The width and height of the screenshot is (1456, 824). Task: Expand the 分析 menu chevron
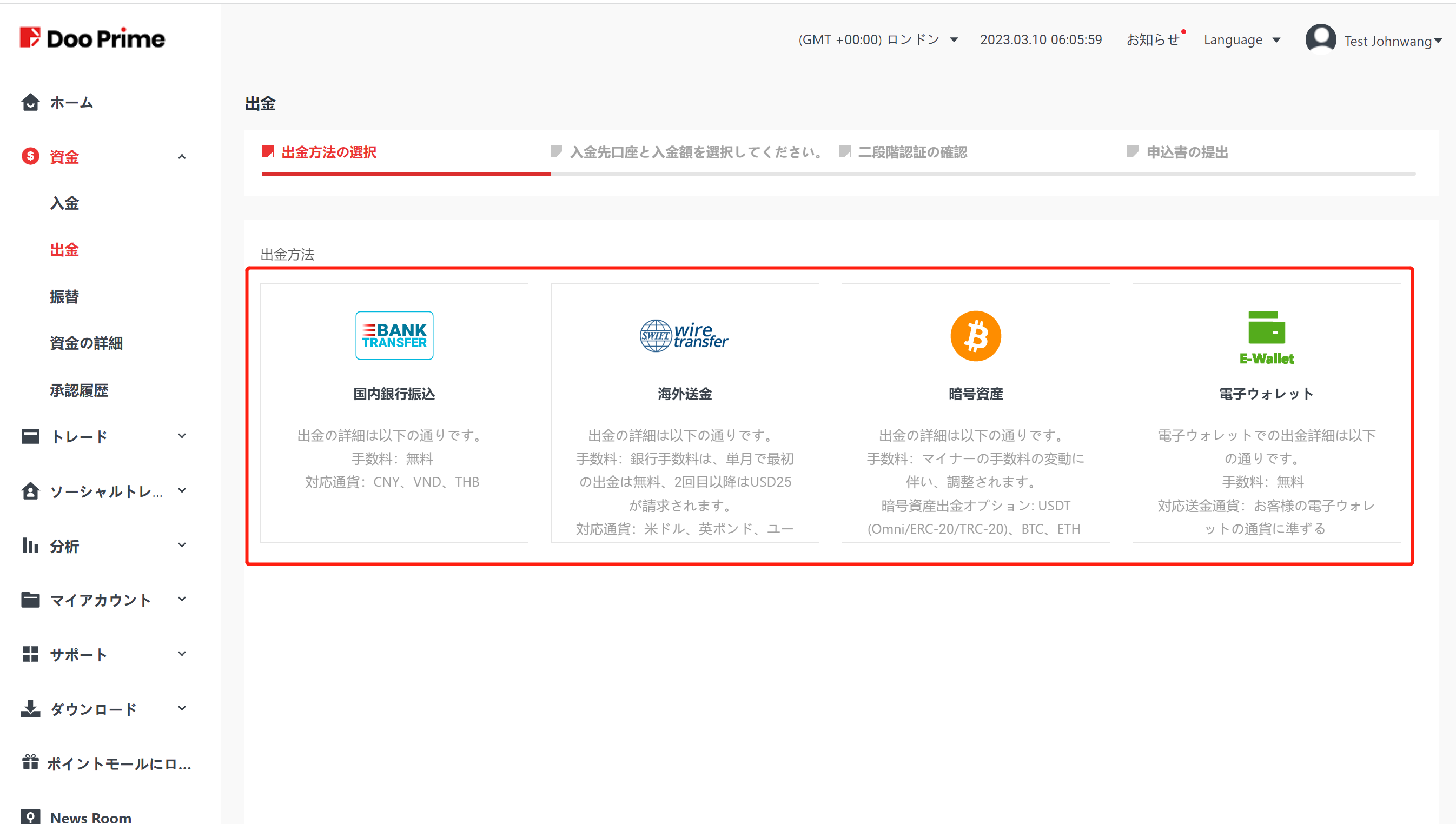[182, 545]
